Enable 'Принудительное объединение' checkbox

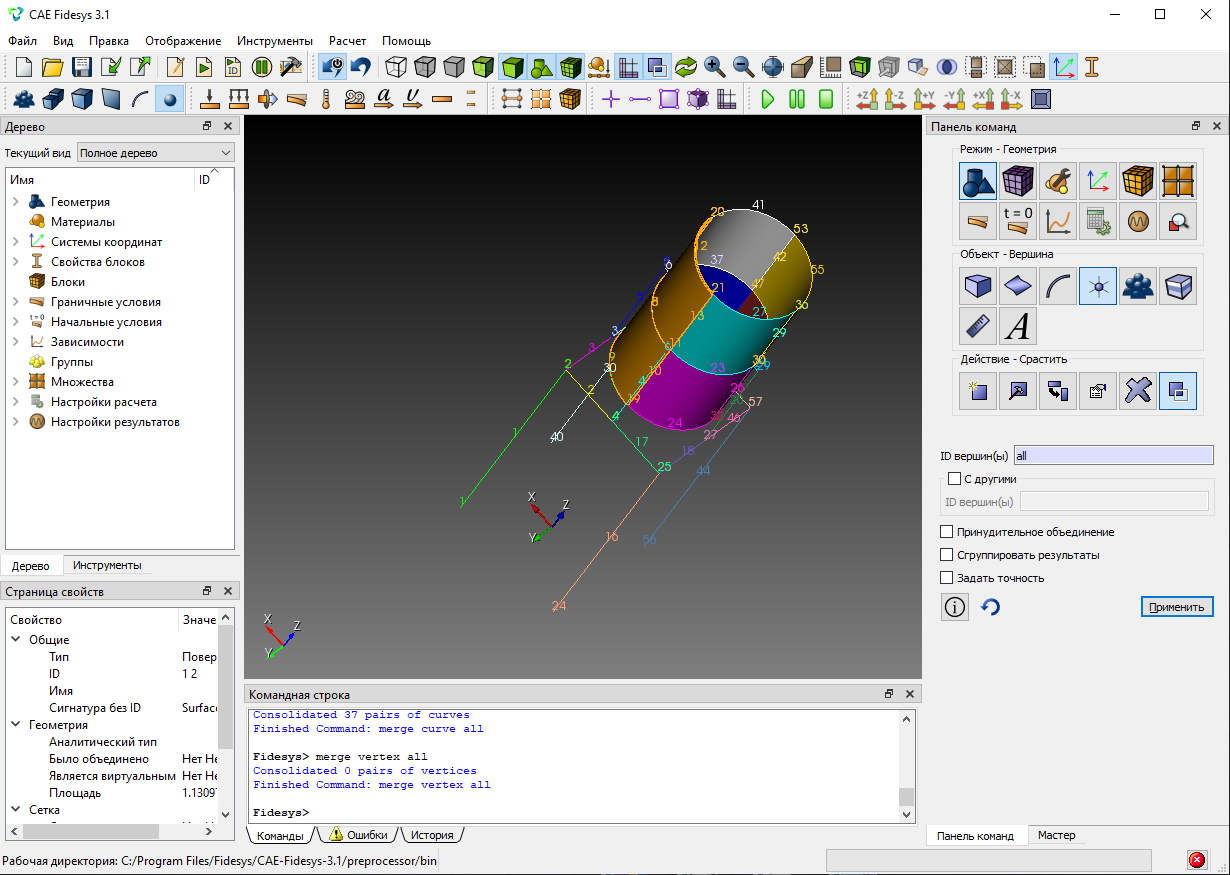point(947,532)
